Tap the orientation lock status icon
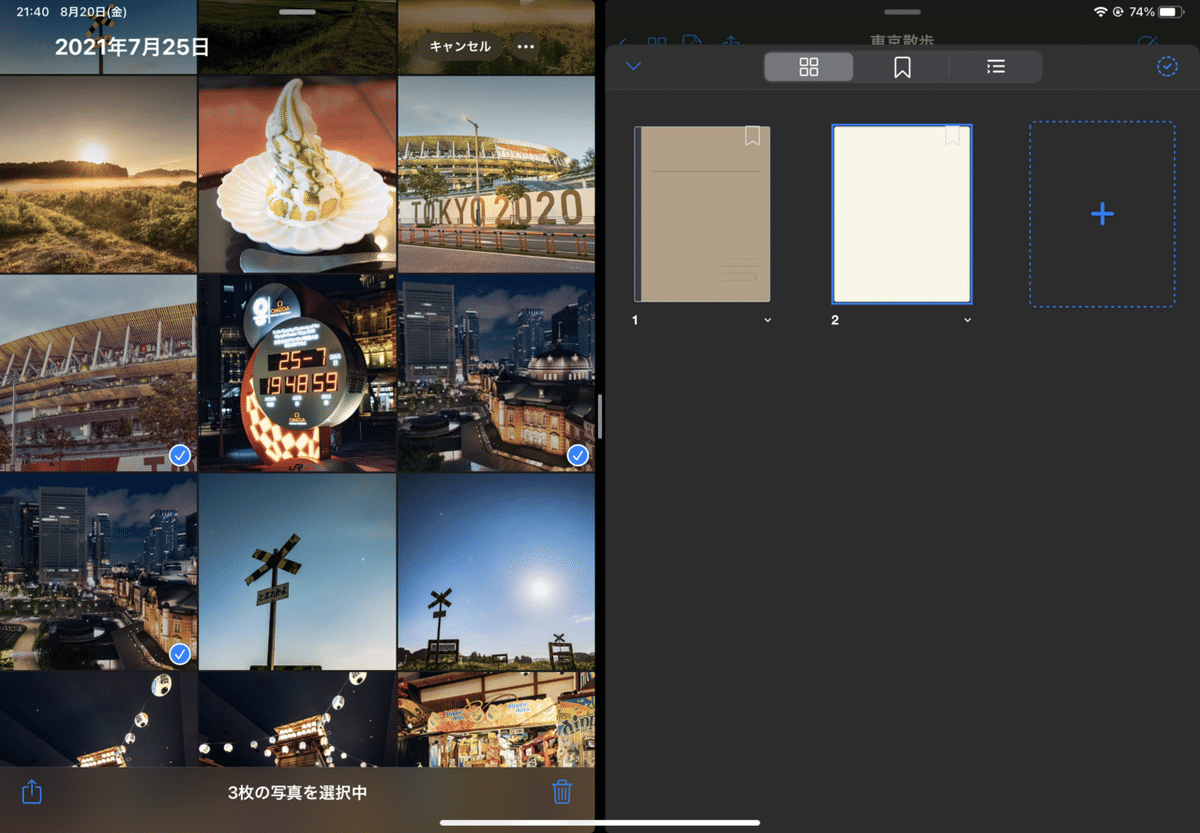 pos(1118,12)
